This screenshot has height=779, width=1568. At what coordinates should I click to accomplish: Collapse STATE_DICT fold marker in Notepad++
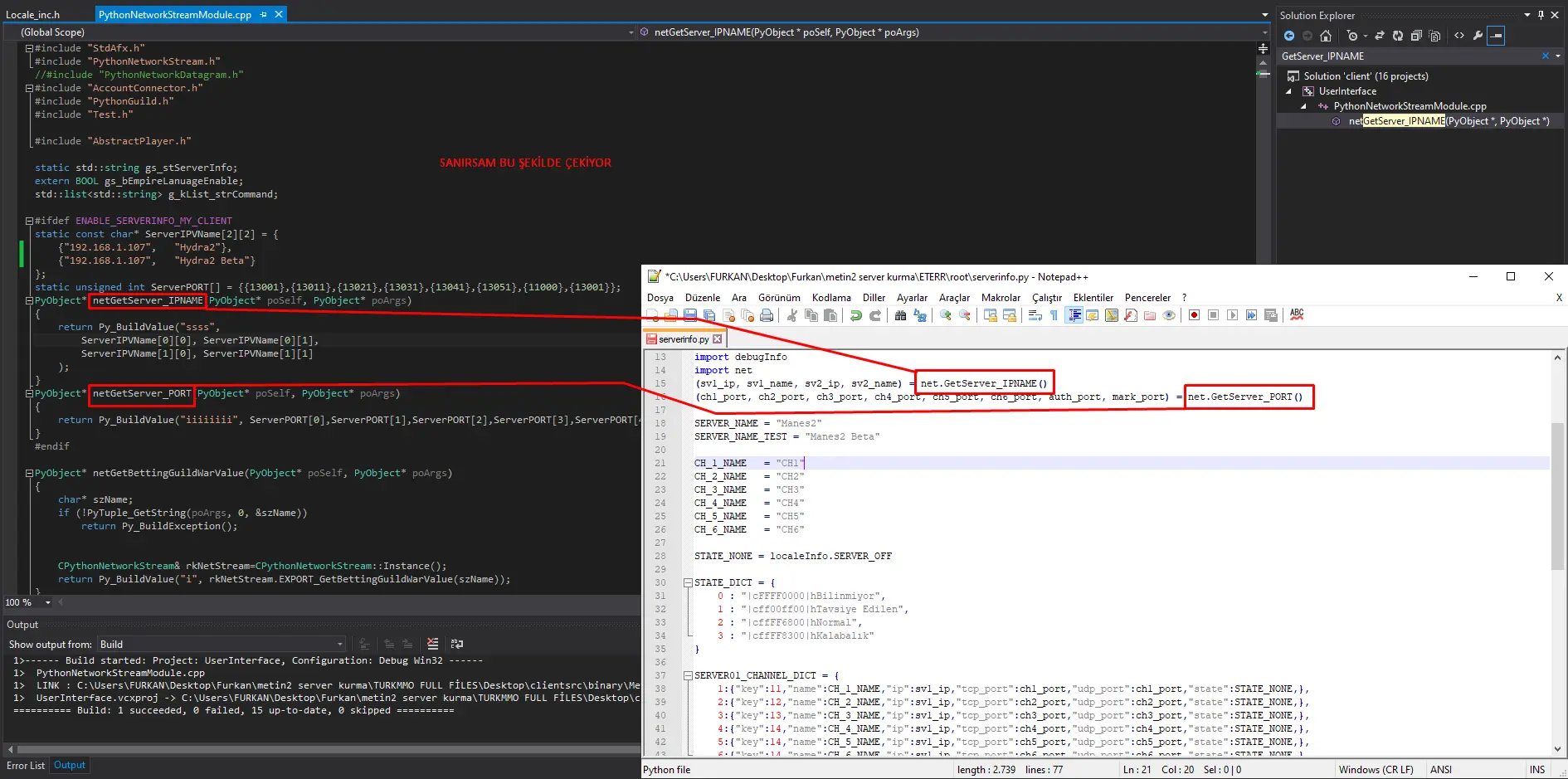pos(688,582)
